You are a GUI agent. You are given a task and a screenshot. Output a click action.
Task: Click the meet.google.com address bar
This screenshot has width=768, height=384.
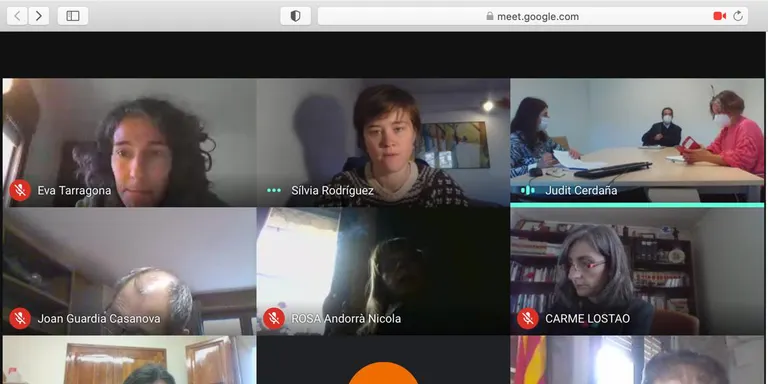[533, 16]
